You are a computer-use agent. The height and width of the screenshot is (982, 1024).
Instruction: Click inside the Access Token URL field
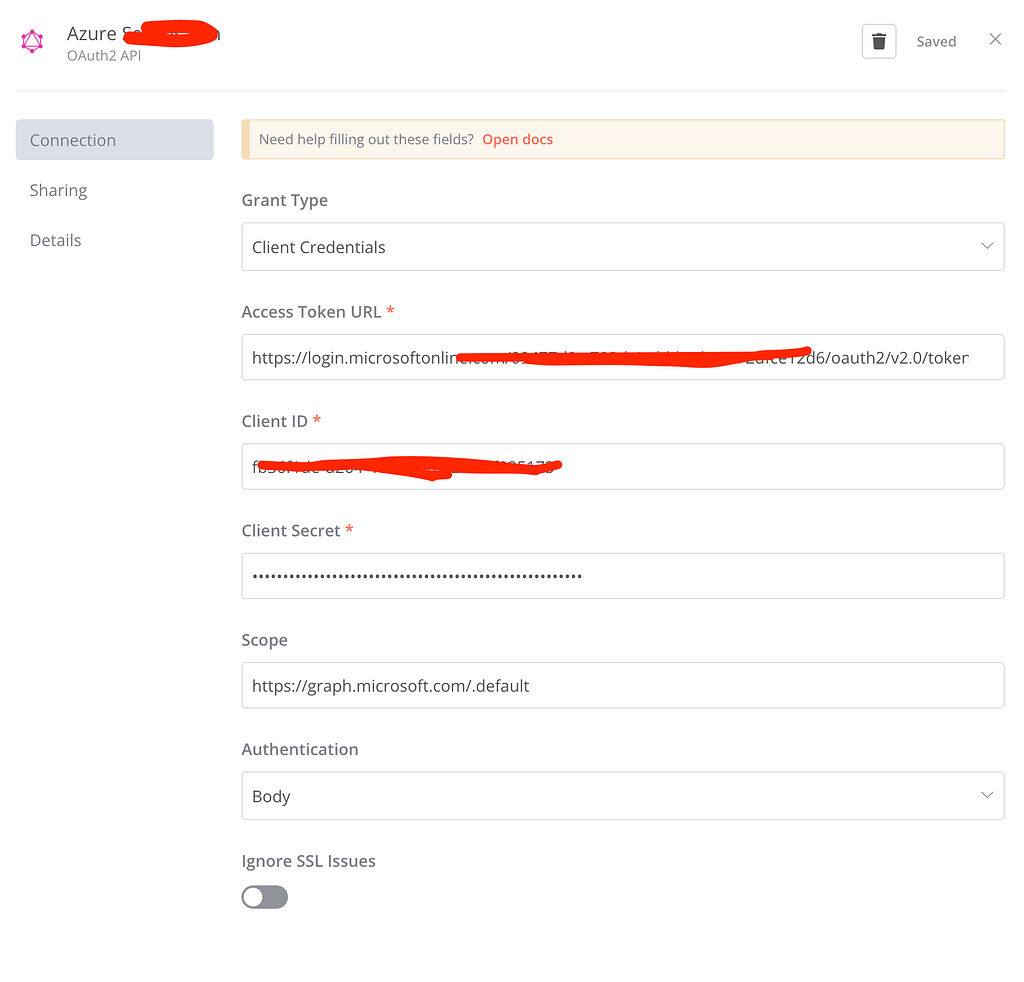[x=622, y=357]
